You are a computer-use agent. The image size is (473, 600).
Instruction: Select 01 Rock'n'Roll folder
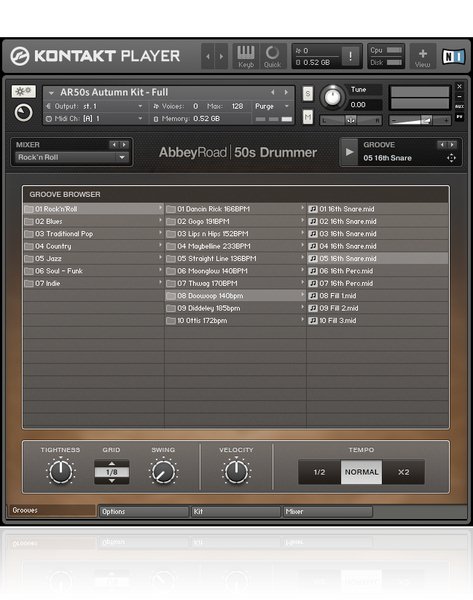pyautogui.click(x=94, y=209)
